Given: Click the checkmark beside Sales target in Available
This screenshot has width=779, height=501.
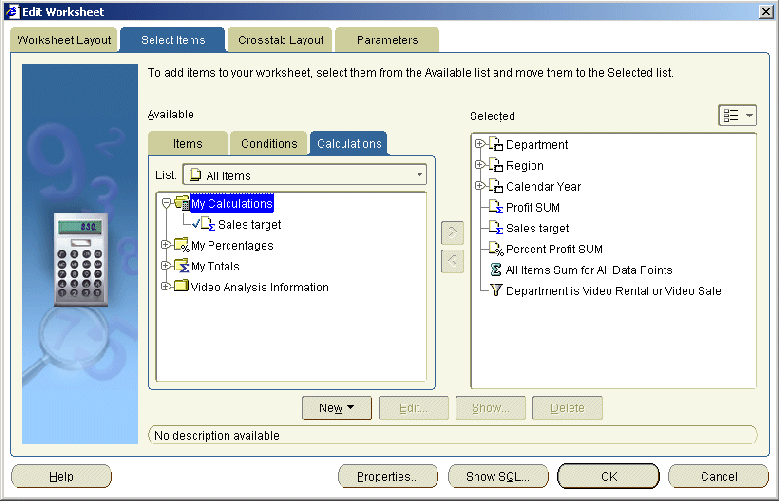Looking at the screenshot, I should (196, 224).
